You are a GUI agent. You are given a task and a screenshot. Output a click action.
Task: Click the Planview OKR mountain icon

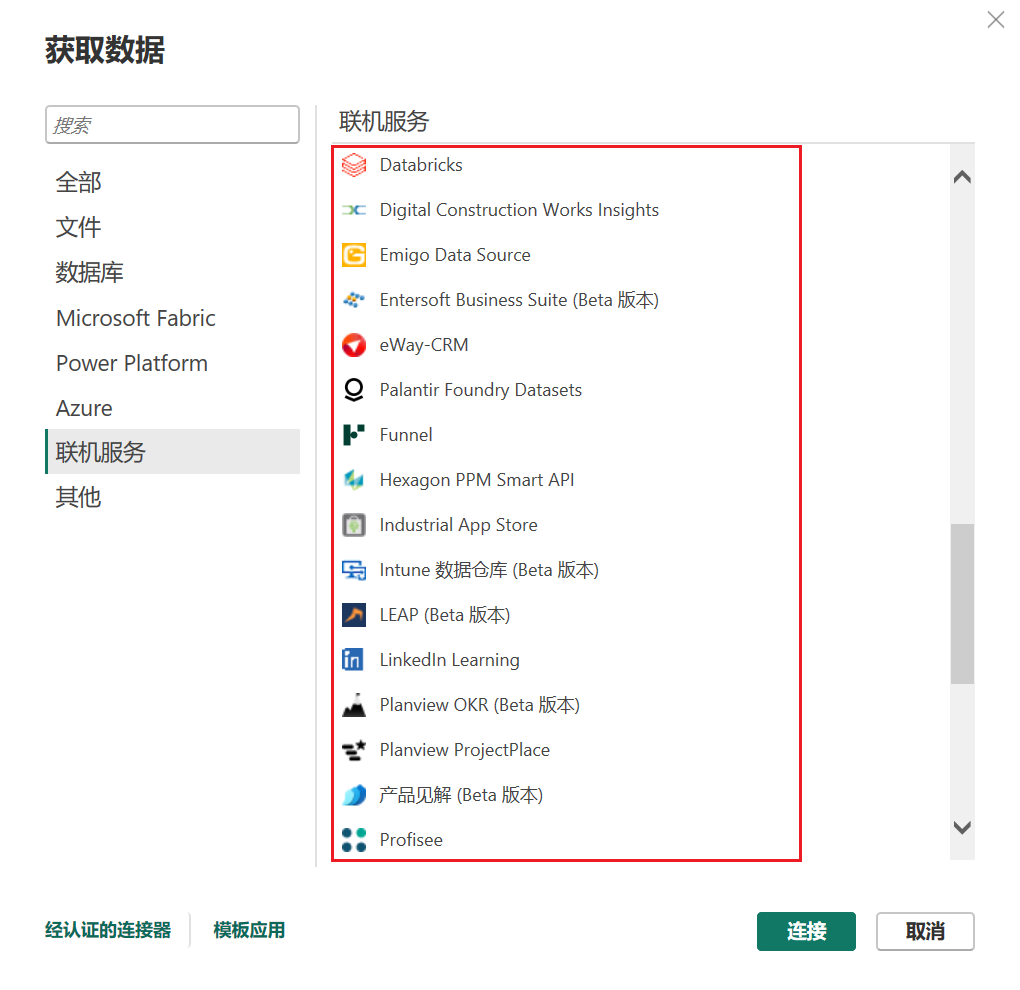tap(354, 705)
